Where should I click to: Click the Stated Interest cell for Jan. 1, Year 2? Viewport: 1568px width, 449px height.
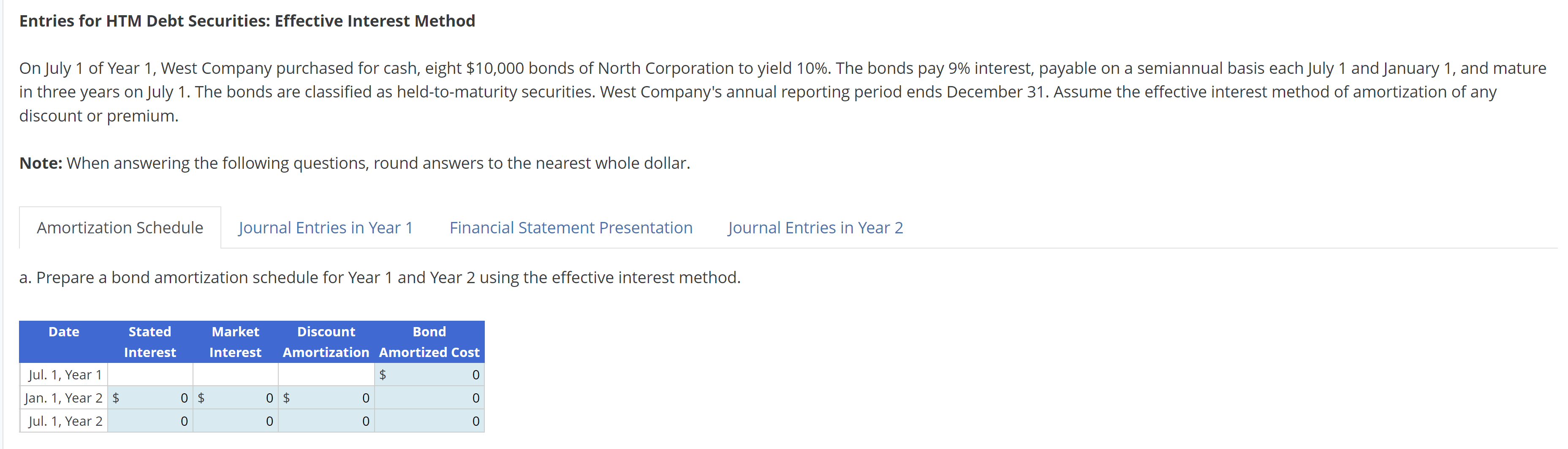click(x=150, y=397)
